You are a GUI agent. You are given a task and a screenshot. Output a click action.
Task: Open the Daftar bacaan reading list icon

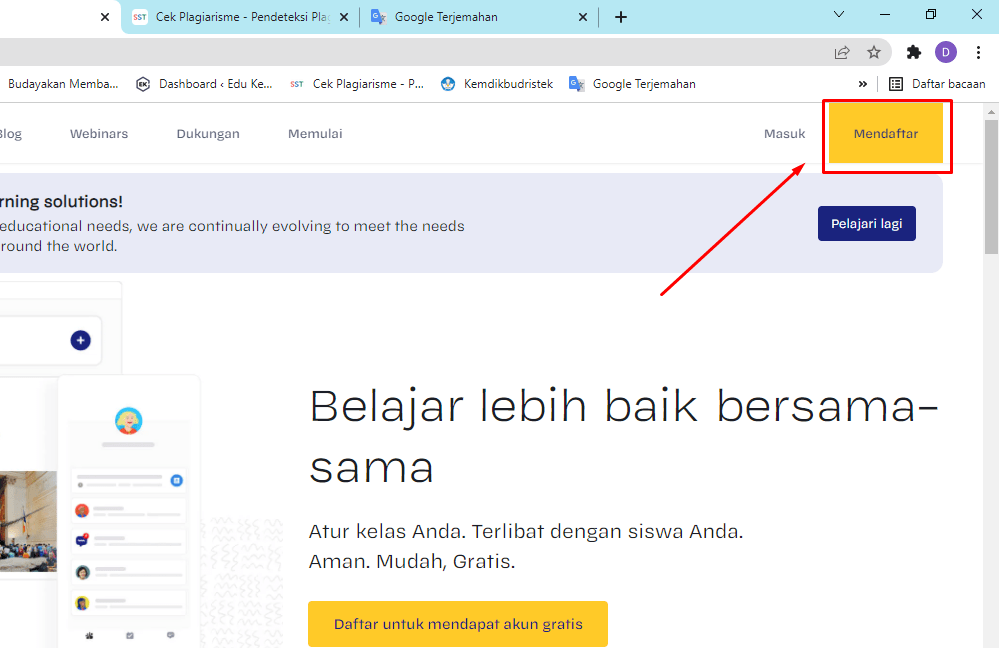coord(897,84)
